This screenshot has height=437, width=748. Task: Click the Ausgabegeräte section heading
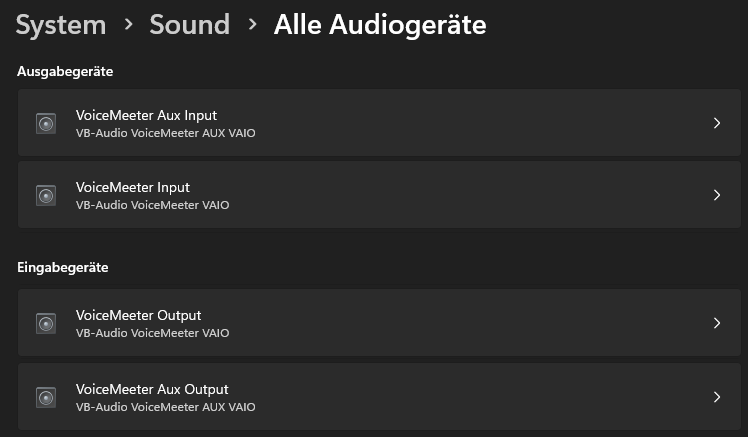click(x=65, y=72)
